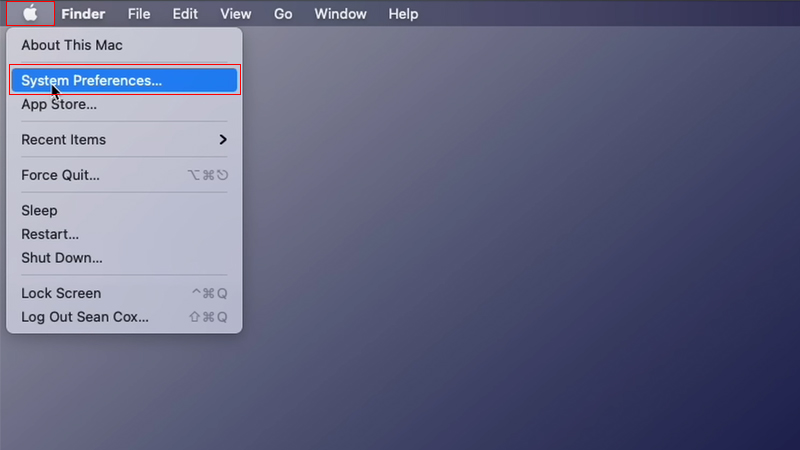The height and width of the screenshot is (450, 800).
Task: Choose About This Mac
Action: pyautogui.click(x=124, y=45)
